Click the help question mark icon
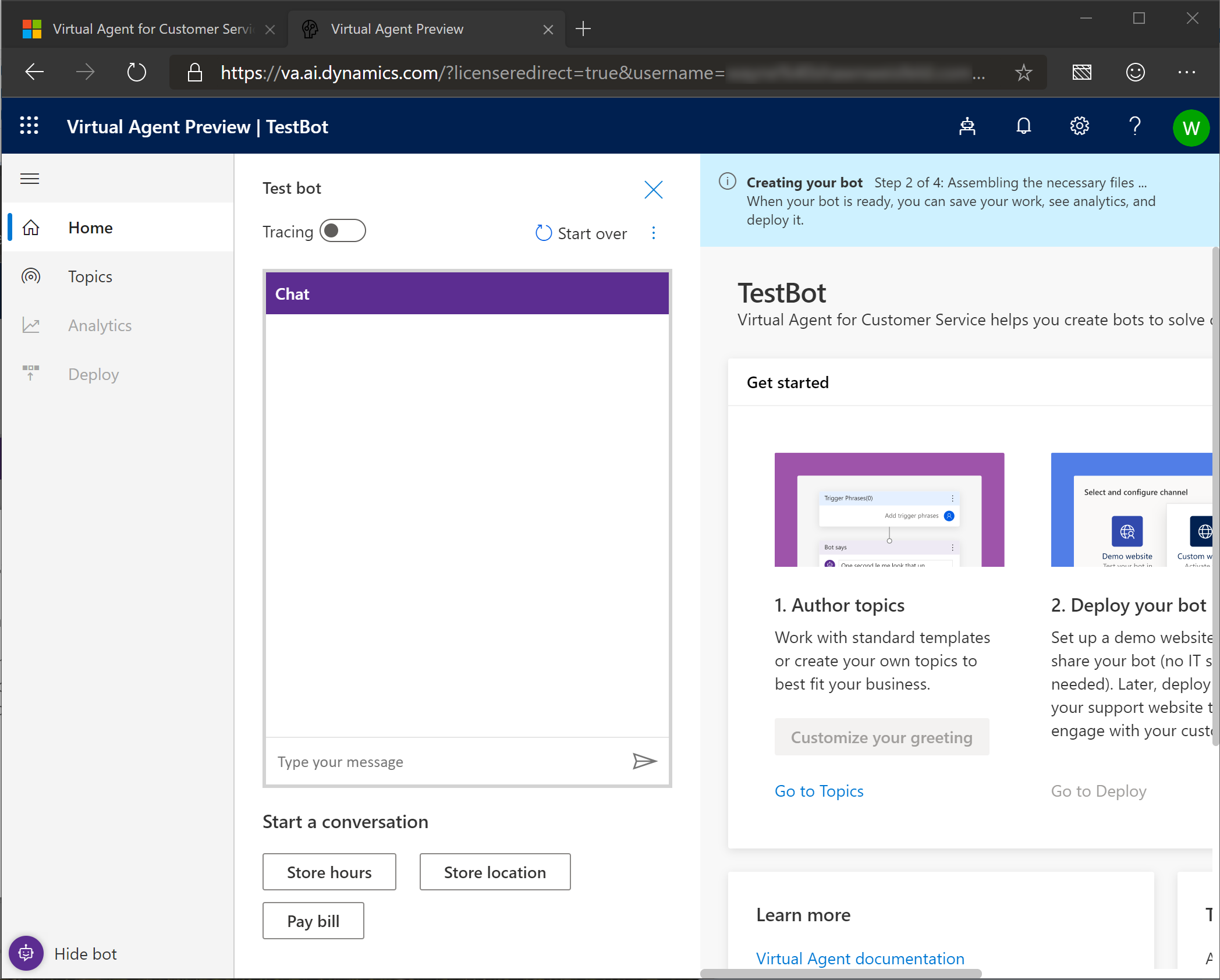Viewport: 1220px width, 980px height. (1134, 126)
